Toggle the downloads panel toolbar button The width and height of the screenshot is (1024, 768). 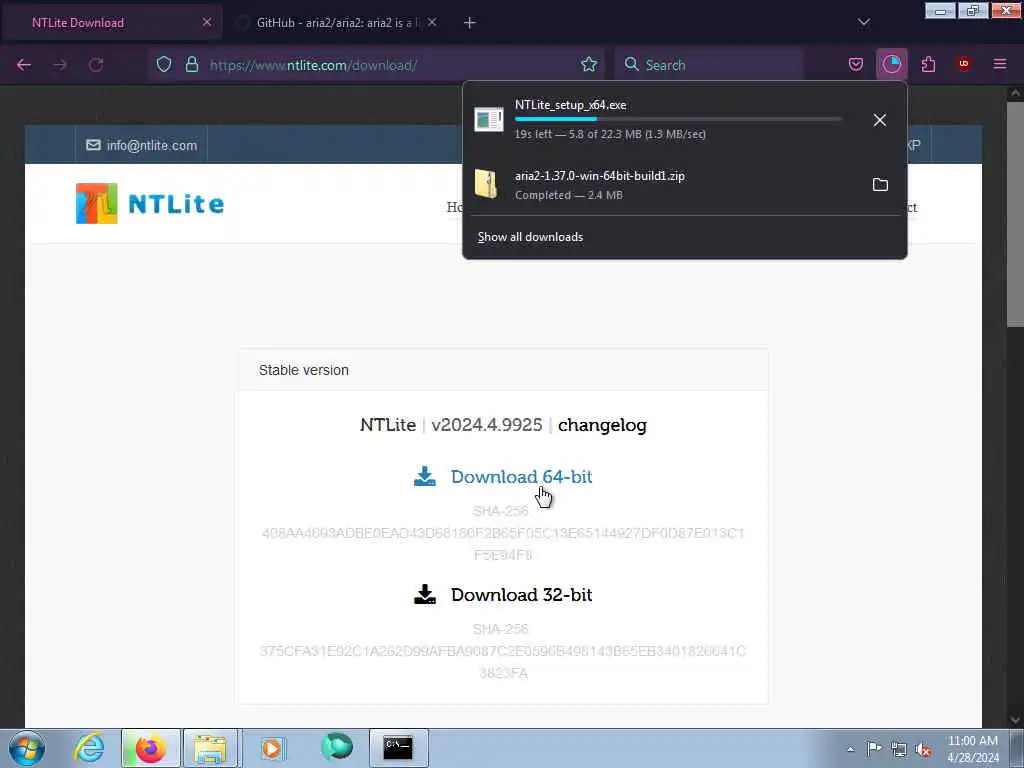[x=891, y=64]
